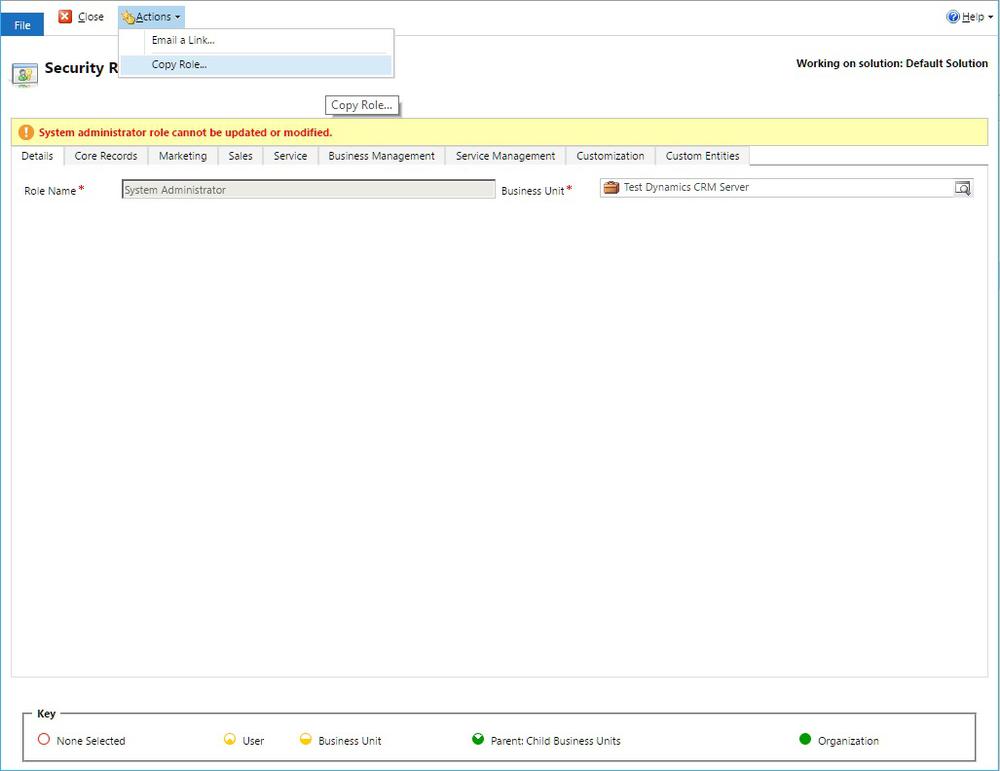The image size is (1000, 771).
Task: Open the Actions dropdown menu
Action: (x=150, y=16)
